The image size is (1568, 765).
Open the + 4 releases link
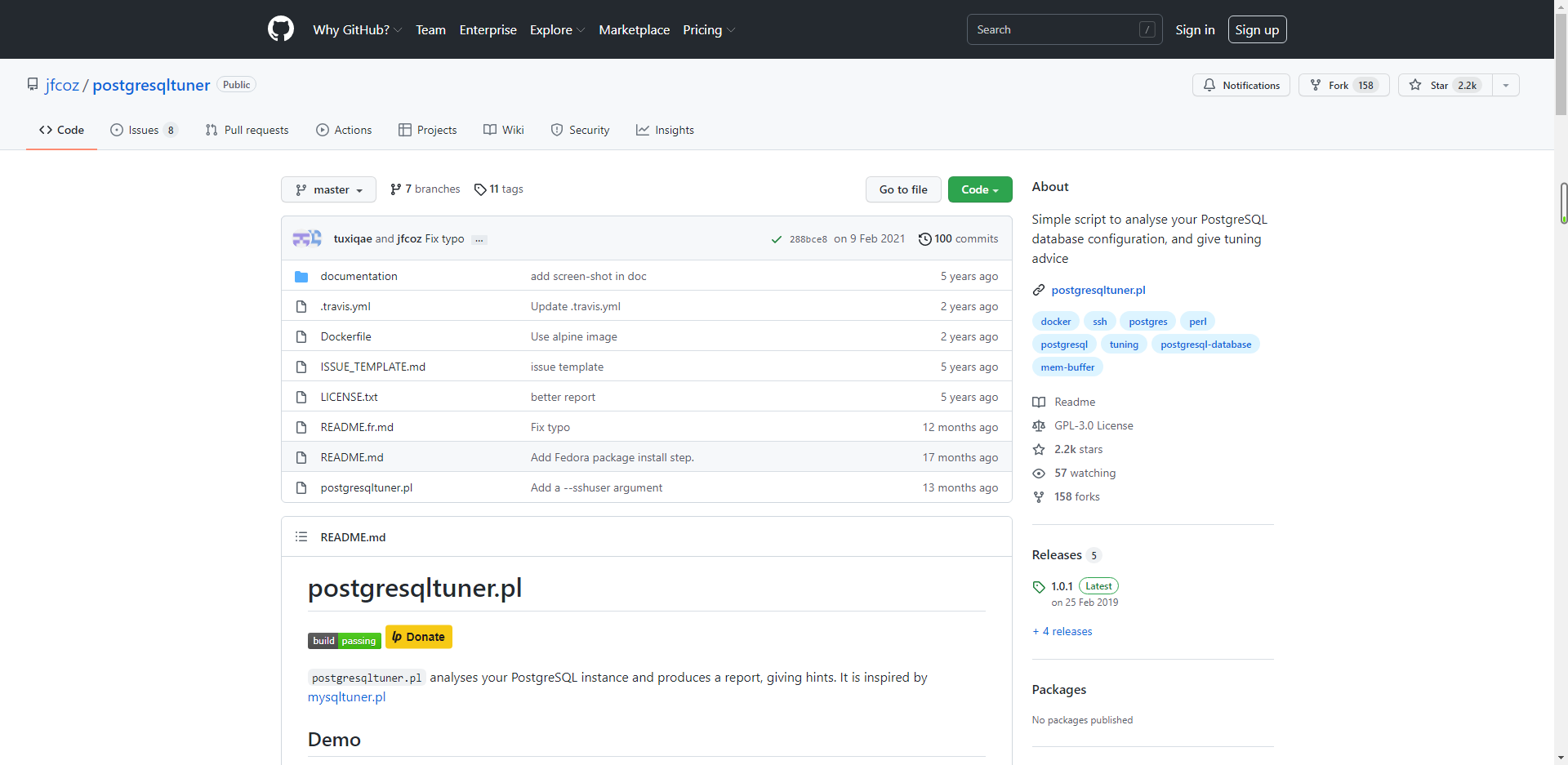(x=1062, y=631)
